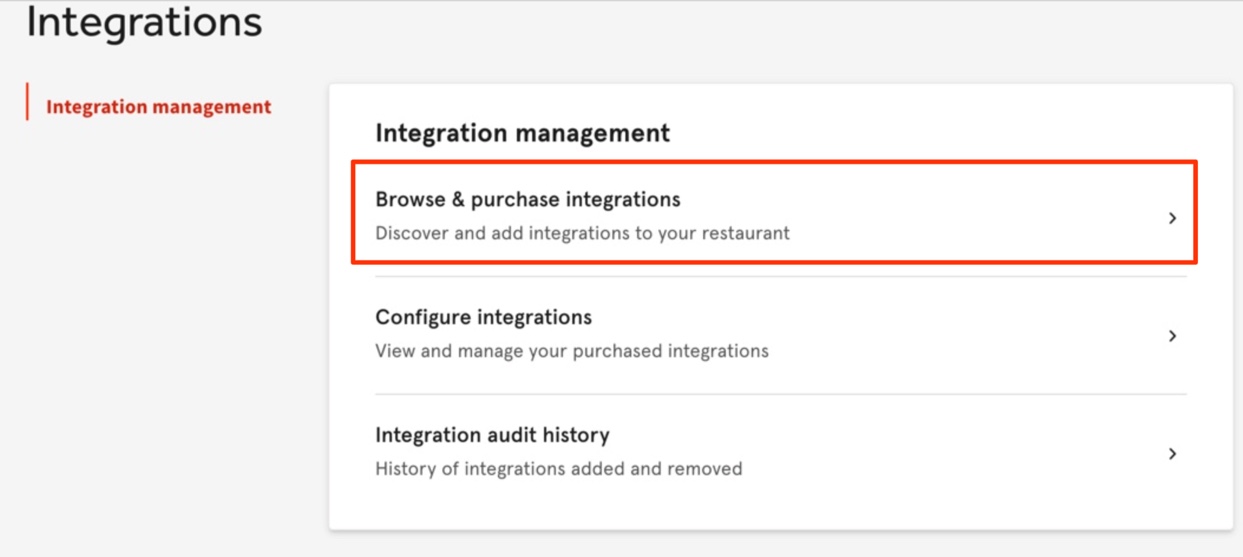Screen dimensions: 1243x557
Task: Click the Integration audit history chevron
Action: click(x=1172, y=454)
